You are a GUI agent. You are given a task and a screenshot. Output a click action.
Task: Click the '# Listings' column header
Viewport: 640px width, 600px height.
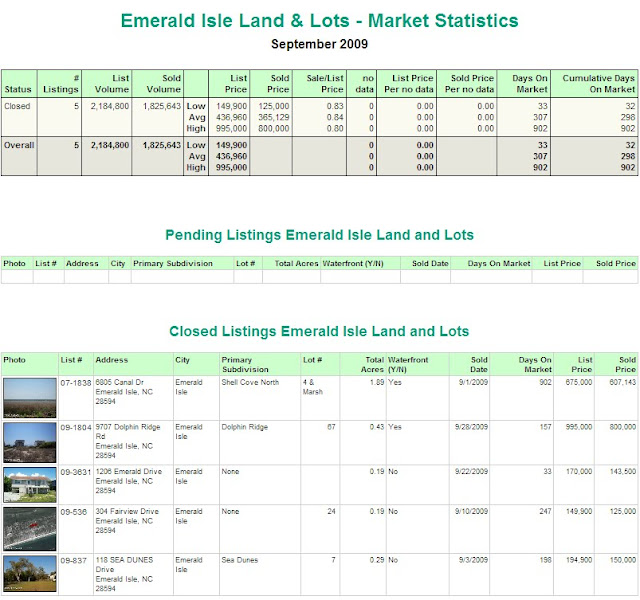click(60, 84)
